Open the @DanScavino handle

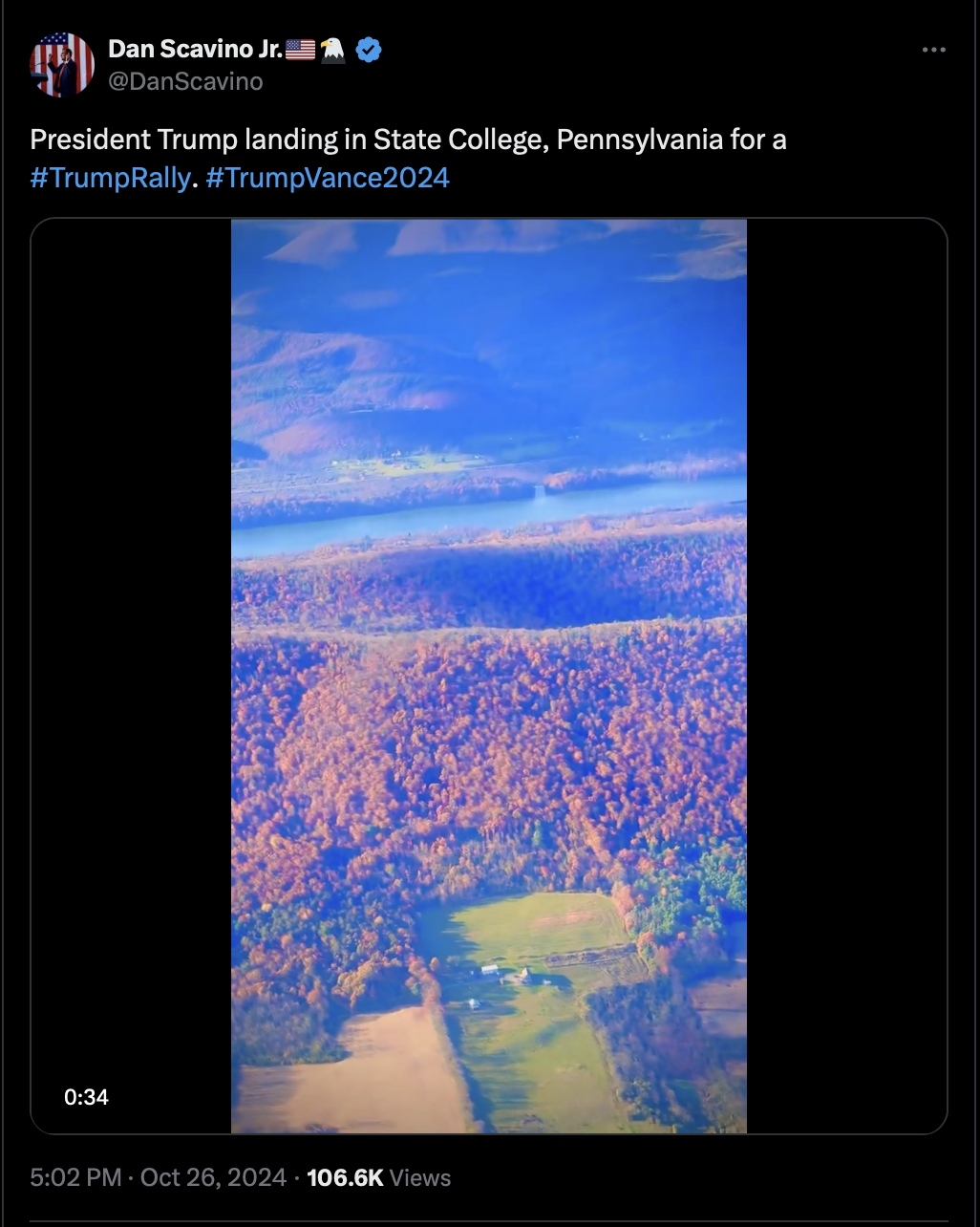(185, 81)
